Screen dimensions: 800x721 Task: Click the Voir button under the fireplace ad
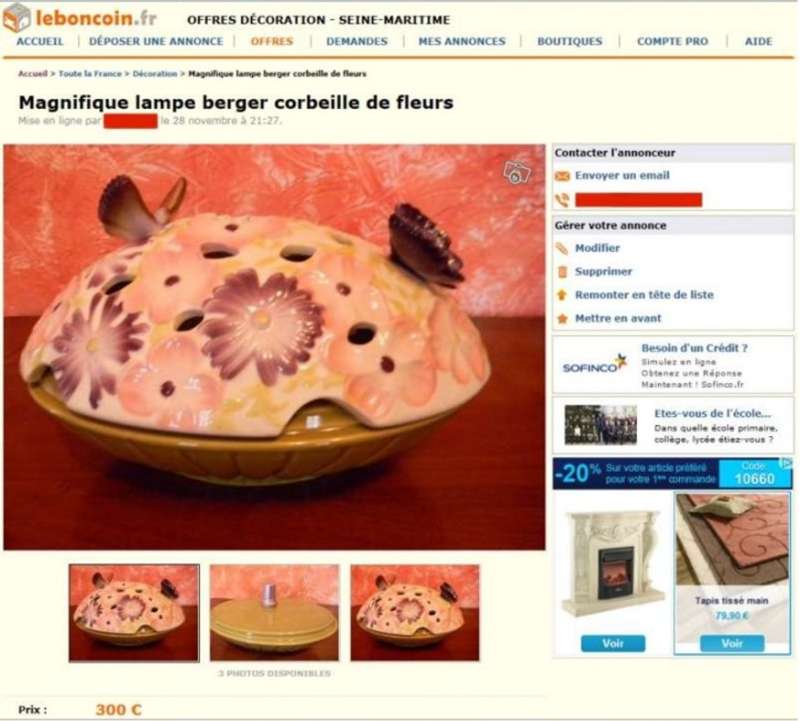613,643
